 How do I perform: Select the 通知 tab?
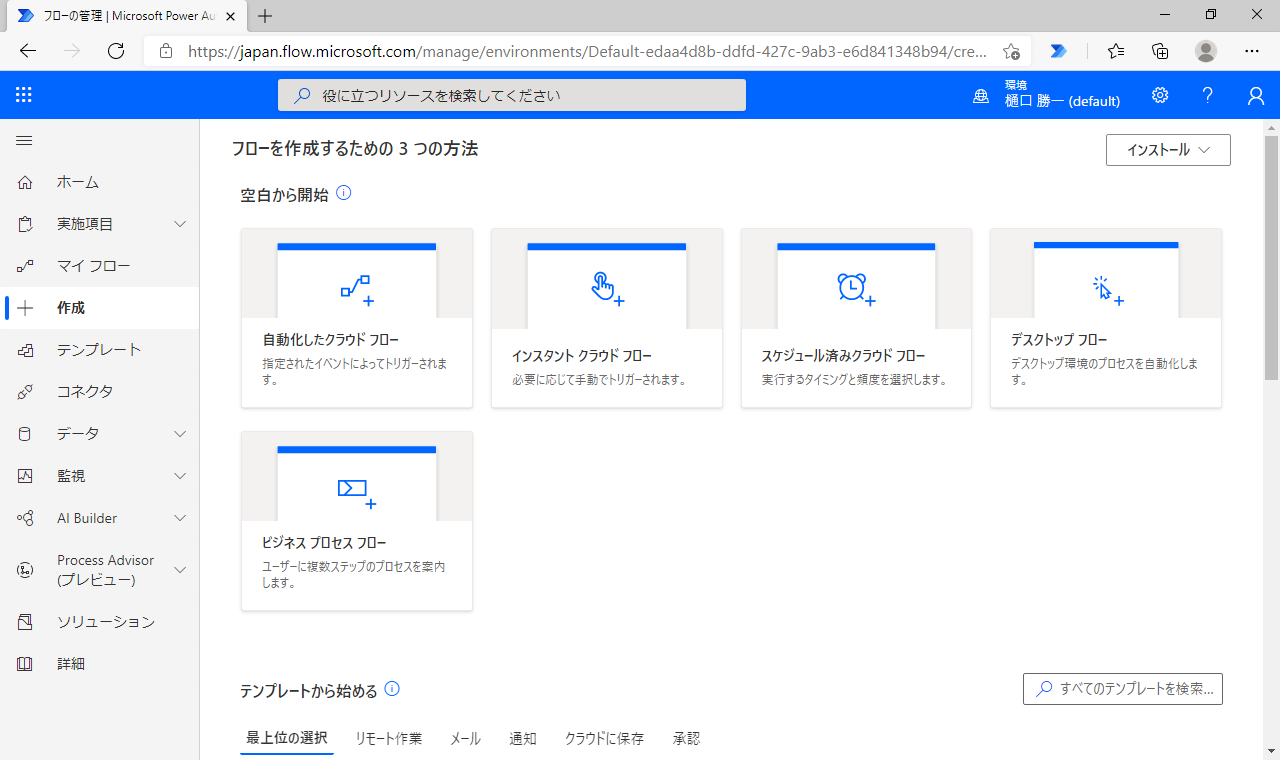[x=523, y=739]
